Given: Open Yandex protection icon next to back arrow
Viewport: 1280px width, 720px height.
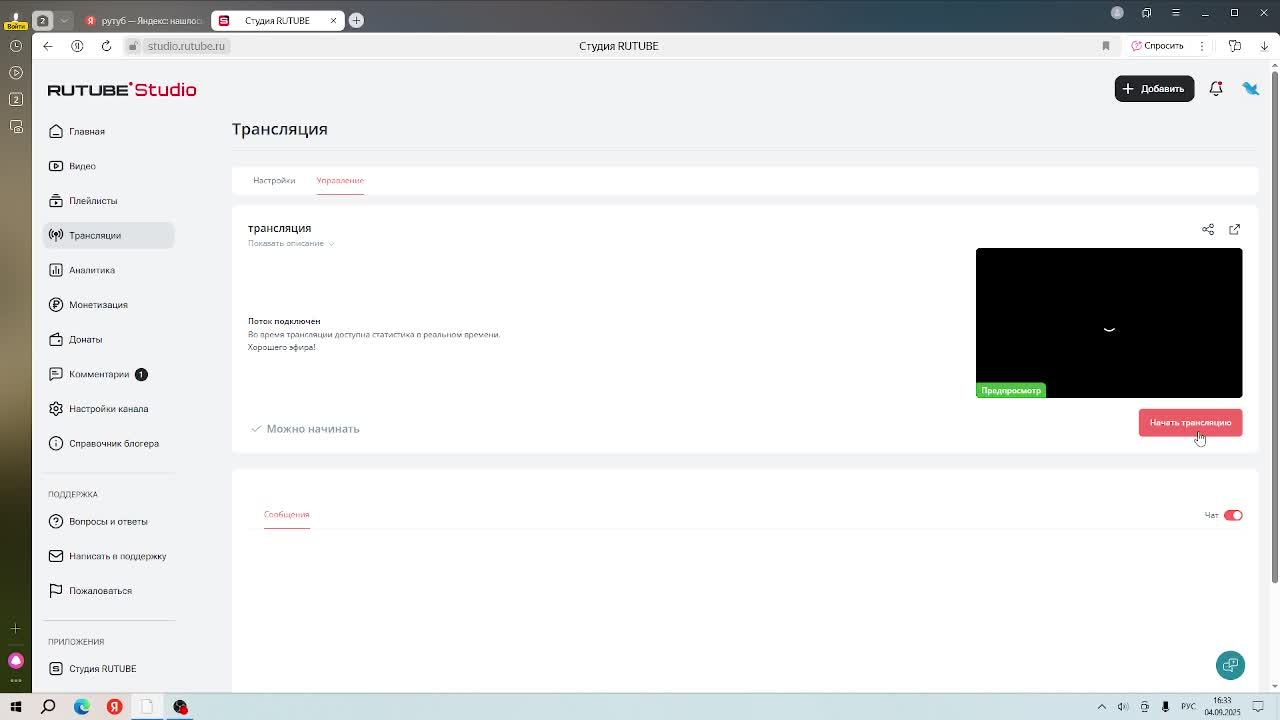Looking at the screenshot, I should pyautogui.click(x=77, y=46).
